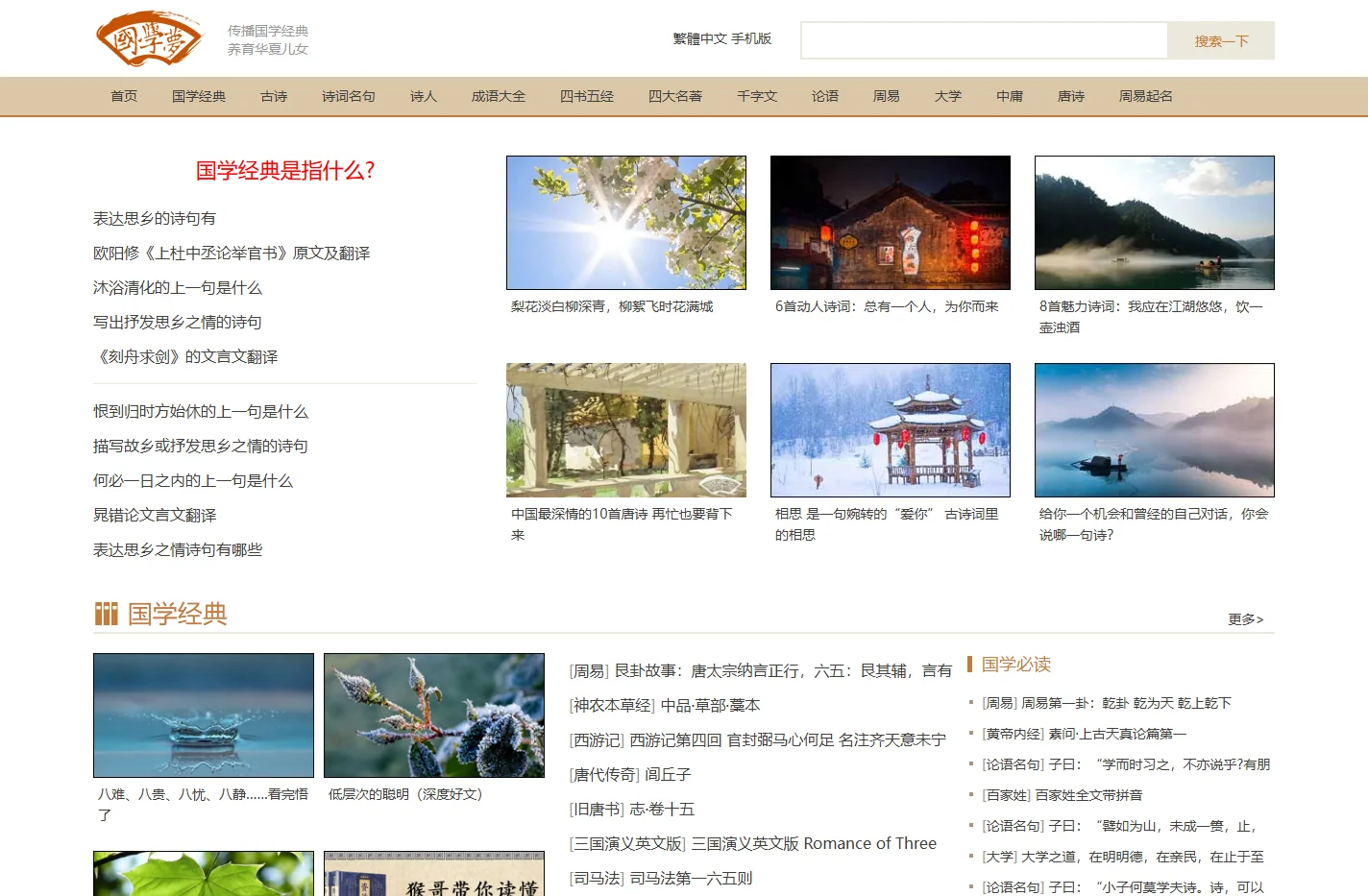Open the water droplet thumbnail
Screen dimensions: 1368x896
[204, 715]
